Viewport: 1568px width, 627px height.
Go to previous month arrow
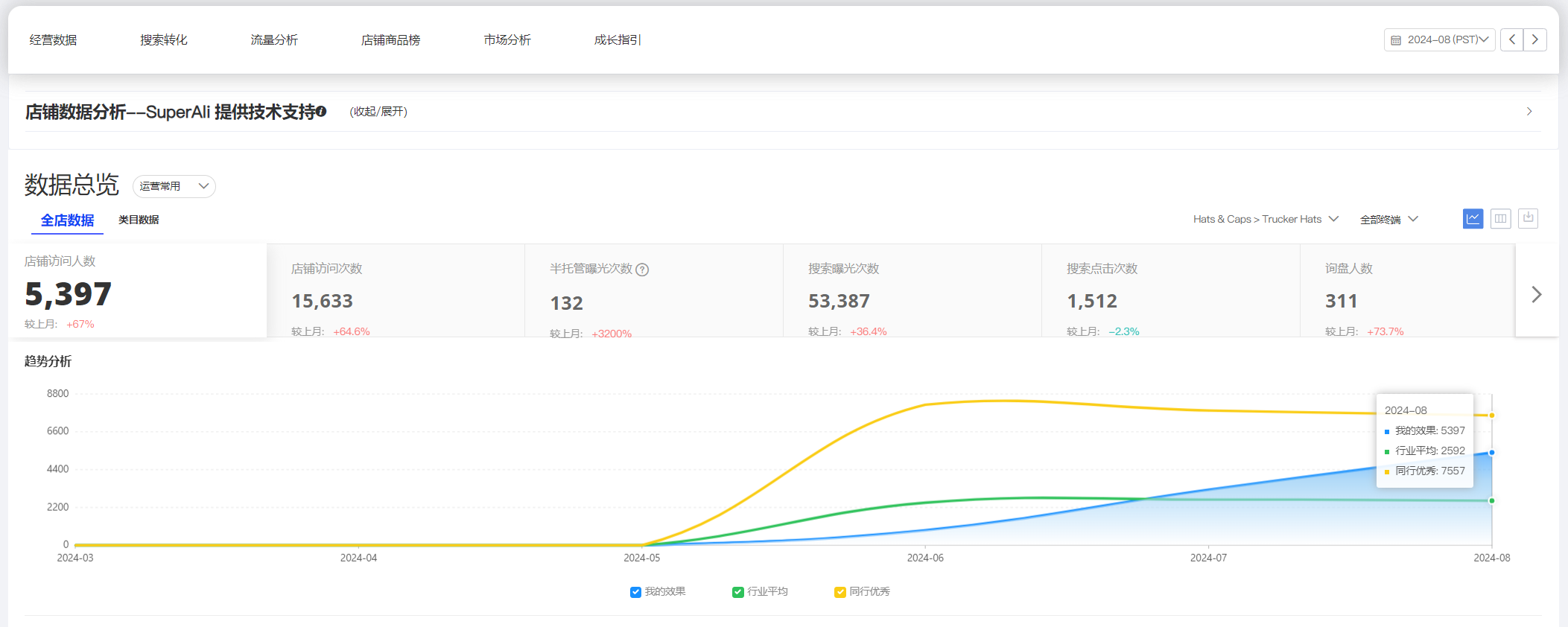click(x=1511, y=39)
